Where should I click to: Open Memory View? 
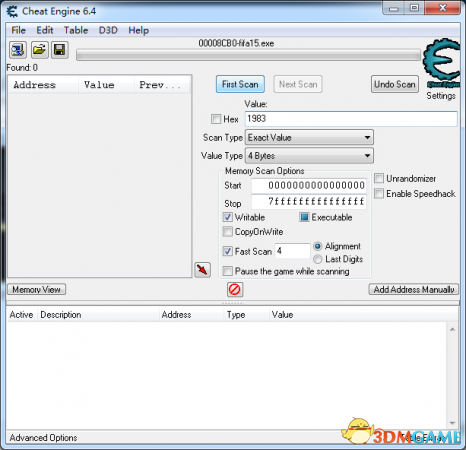coord(37,289)
